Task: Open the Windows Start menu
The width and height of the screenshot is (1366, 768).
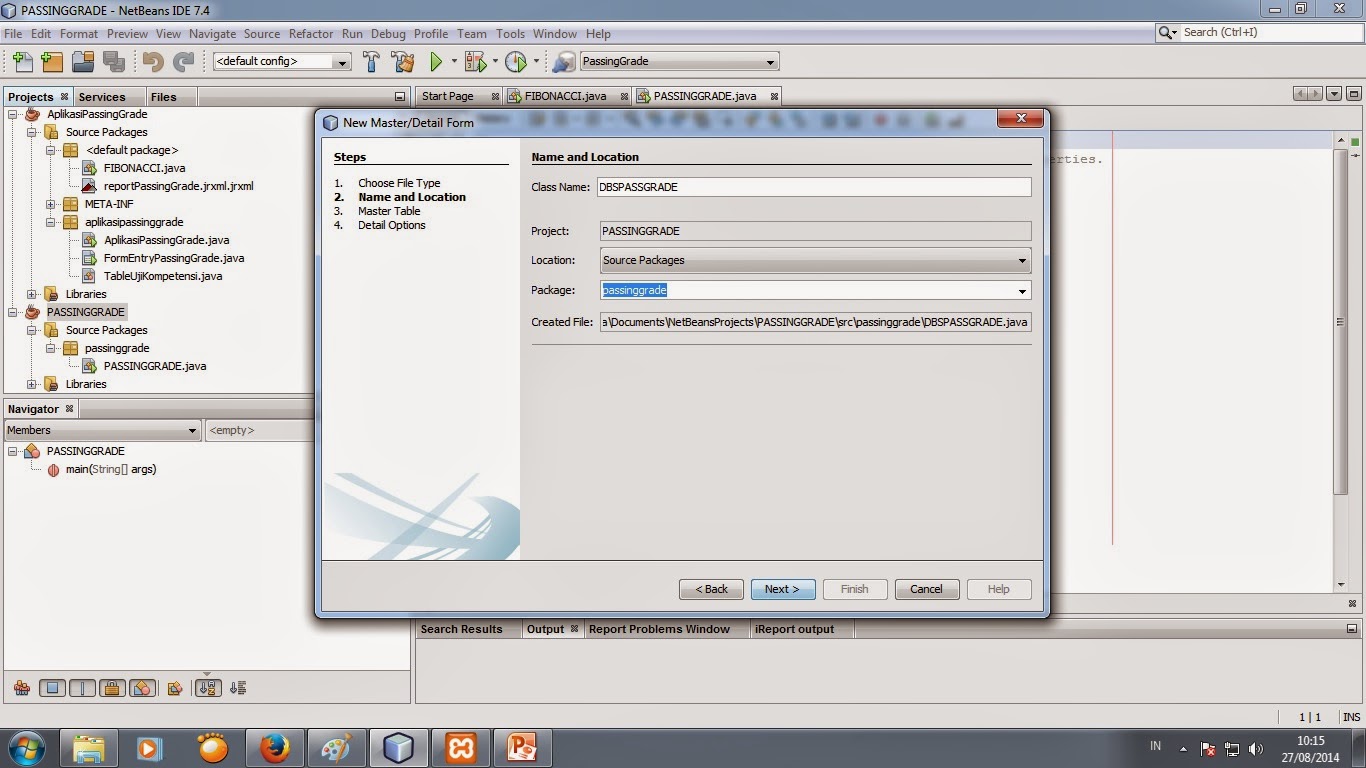Action: point(26,748)
